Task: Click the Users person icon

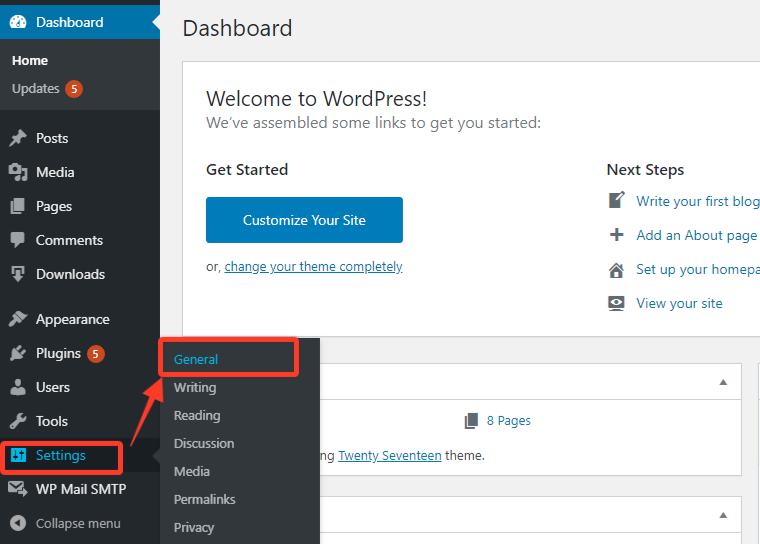Action: [18, 387]
